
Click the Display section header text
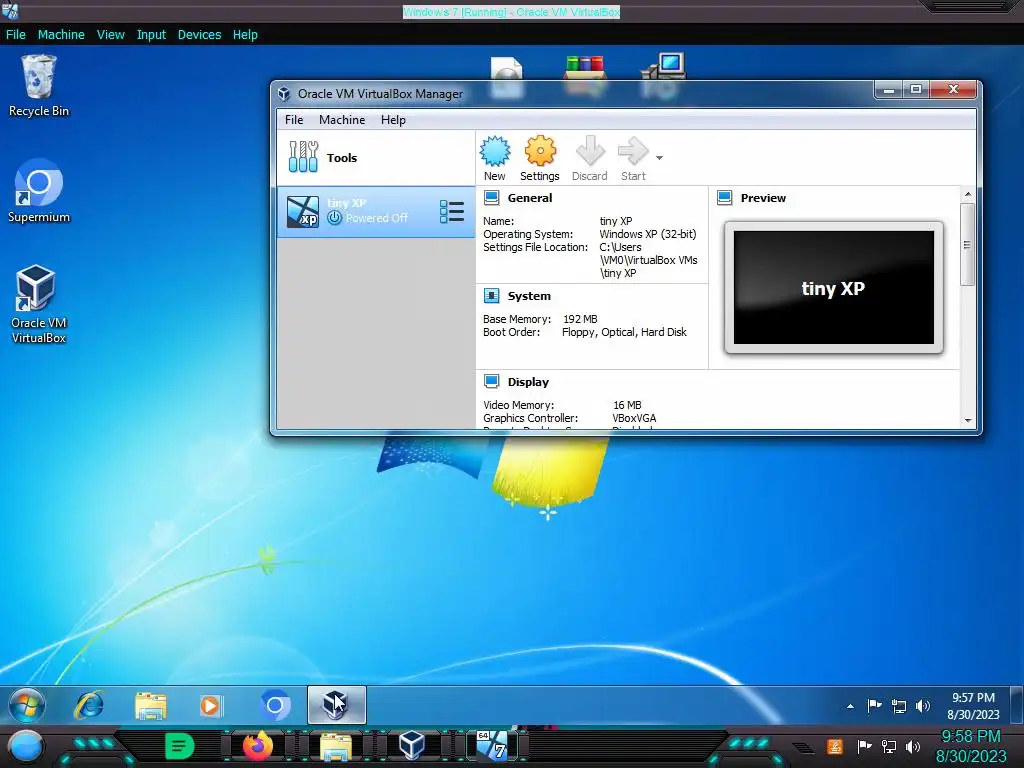point(528,382)
